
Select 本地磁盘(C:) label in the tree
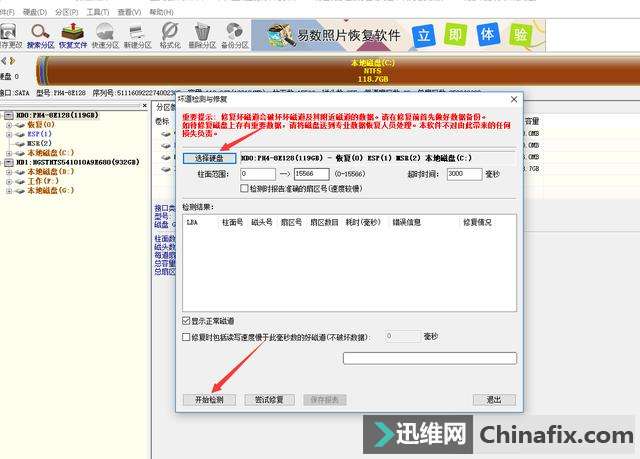click(51, 153)
